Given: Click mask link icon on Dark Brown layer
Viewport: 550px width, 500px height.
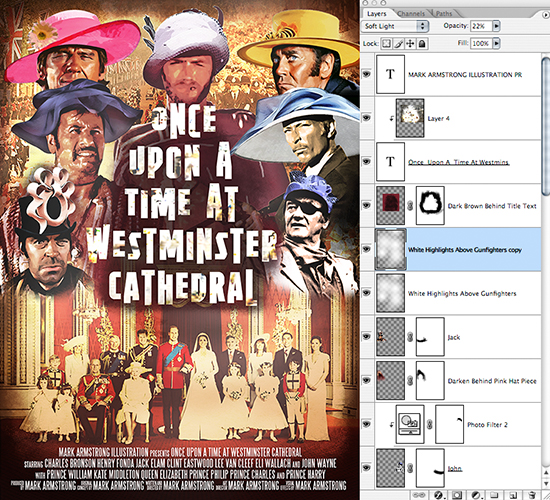Looking at the screenshot, I should [x=410, y=206].
